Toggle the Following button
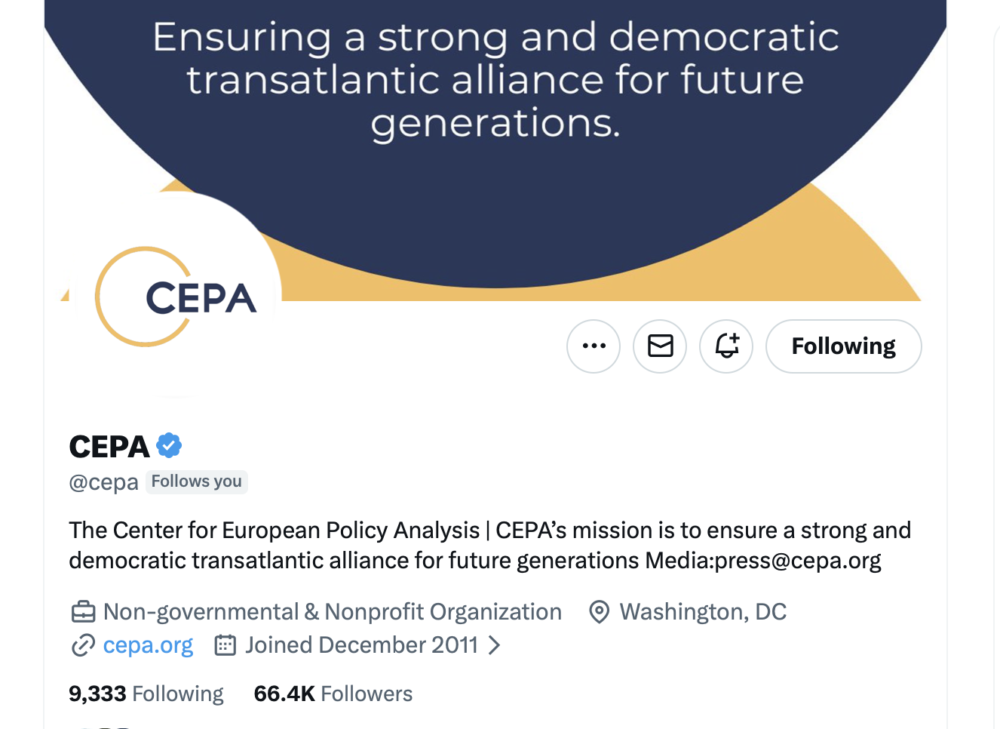 click(843, 346)
